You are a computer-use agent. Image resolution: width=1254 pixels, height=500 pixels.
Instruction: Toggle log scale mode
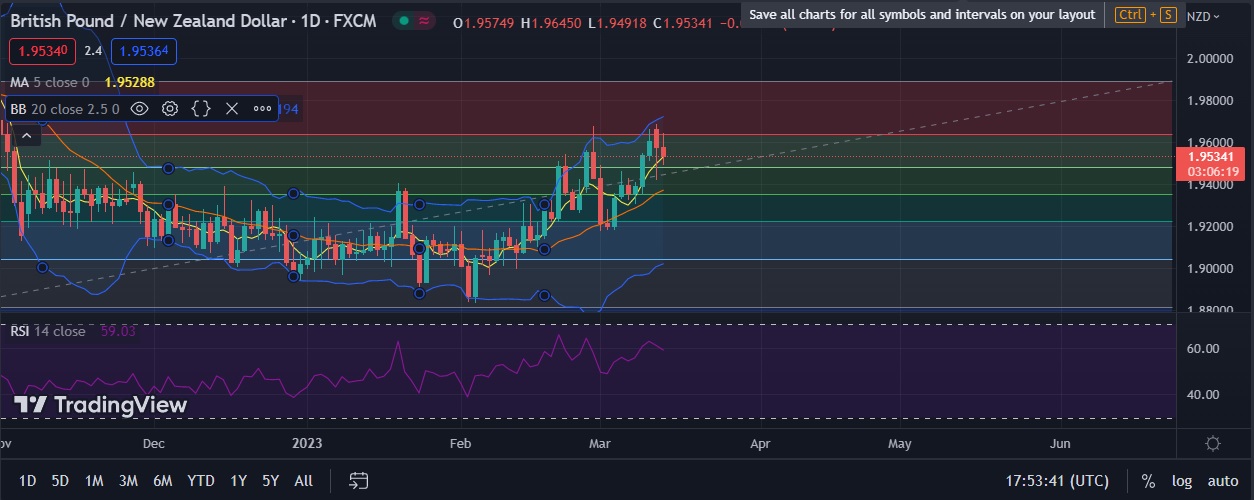(1181, 481)
